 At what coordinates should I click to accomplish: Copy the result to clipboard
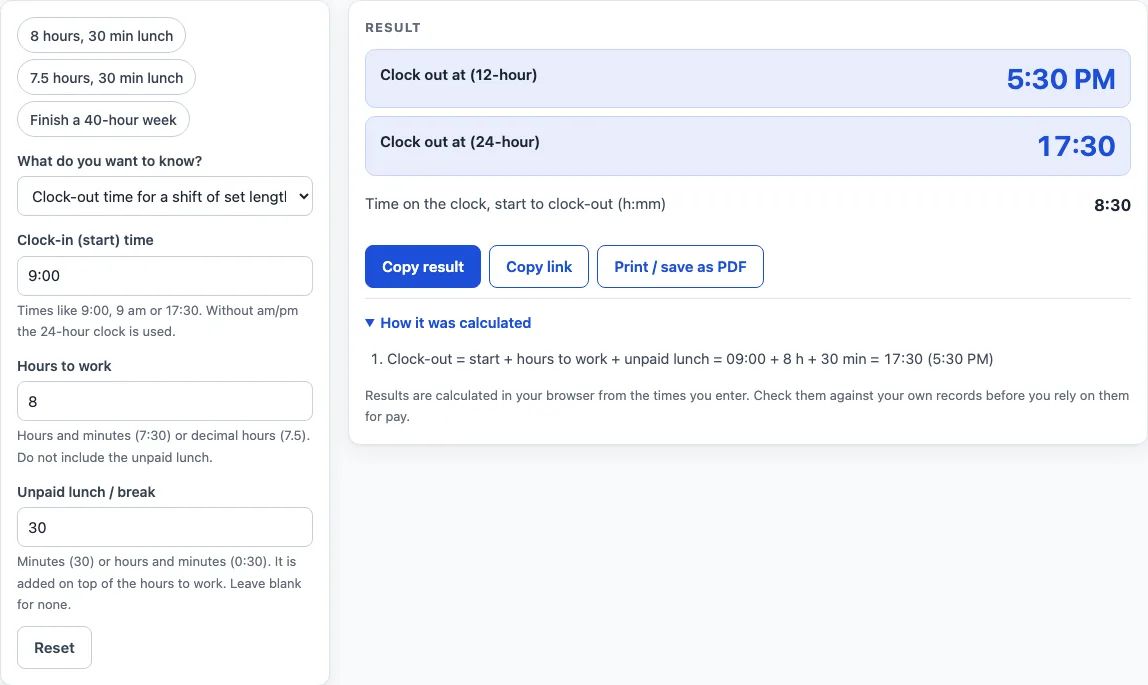coord(422,266)
